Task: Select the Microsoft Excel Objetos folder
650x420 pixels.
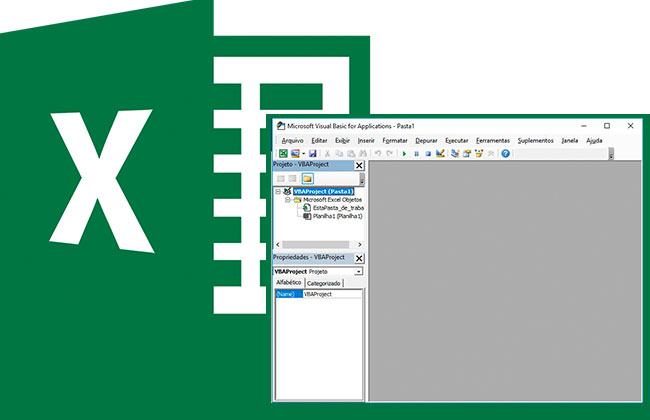Action: (332, 200)
